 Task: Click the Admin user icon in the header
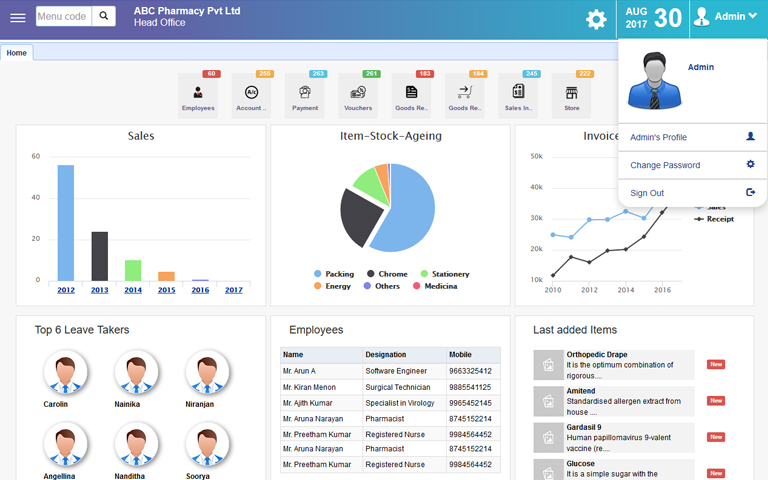click(x=701, y=17)
